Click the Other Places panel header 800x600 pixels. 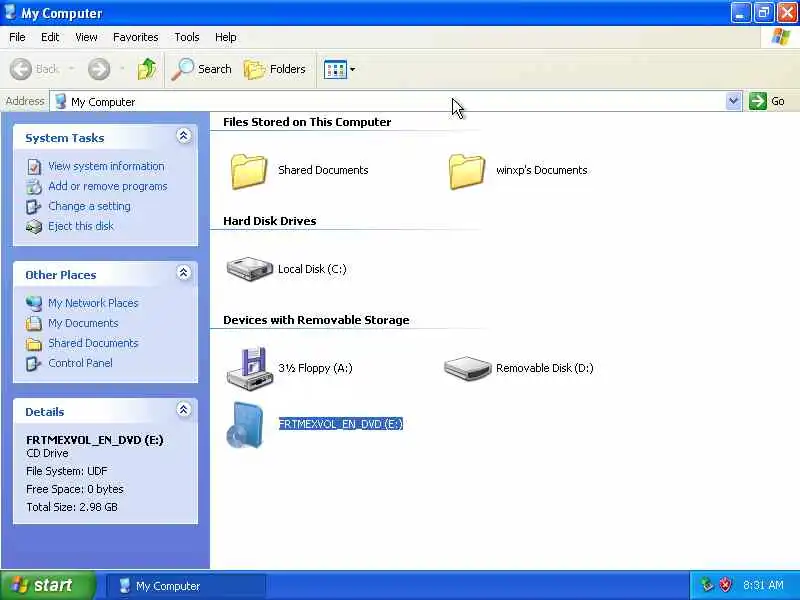tap(106, 274)
